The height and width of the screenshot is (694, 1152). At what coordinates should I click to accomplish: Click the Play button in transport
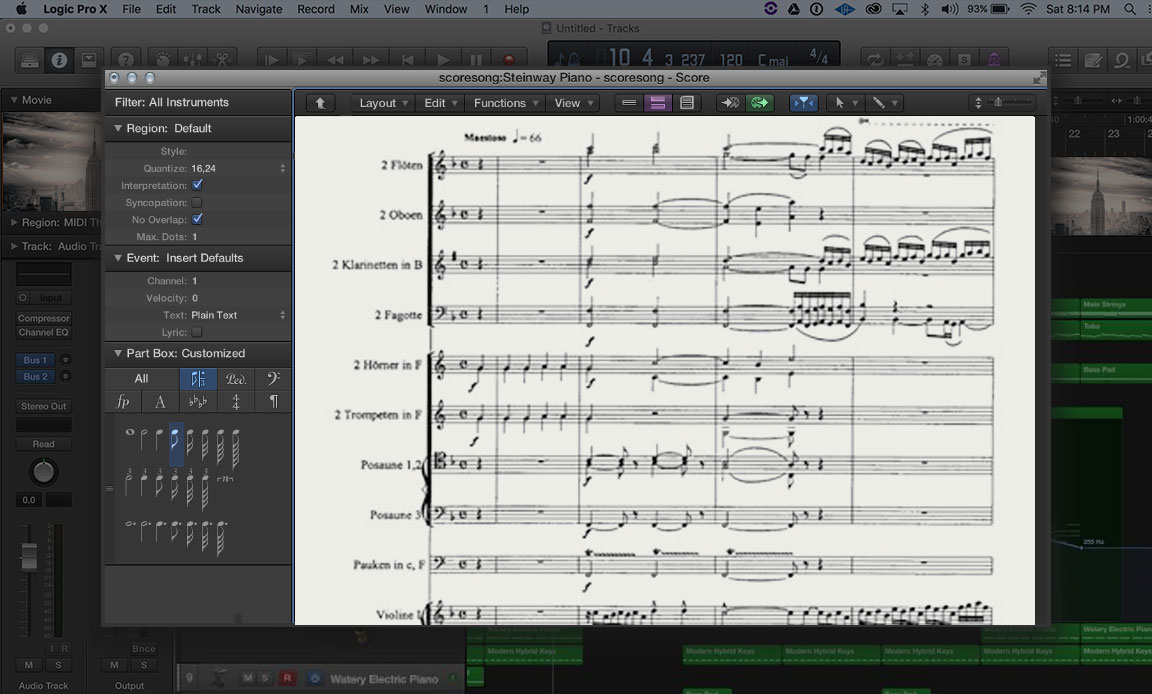(x=443, y=60)
